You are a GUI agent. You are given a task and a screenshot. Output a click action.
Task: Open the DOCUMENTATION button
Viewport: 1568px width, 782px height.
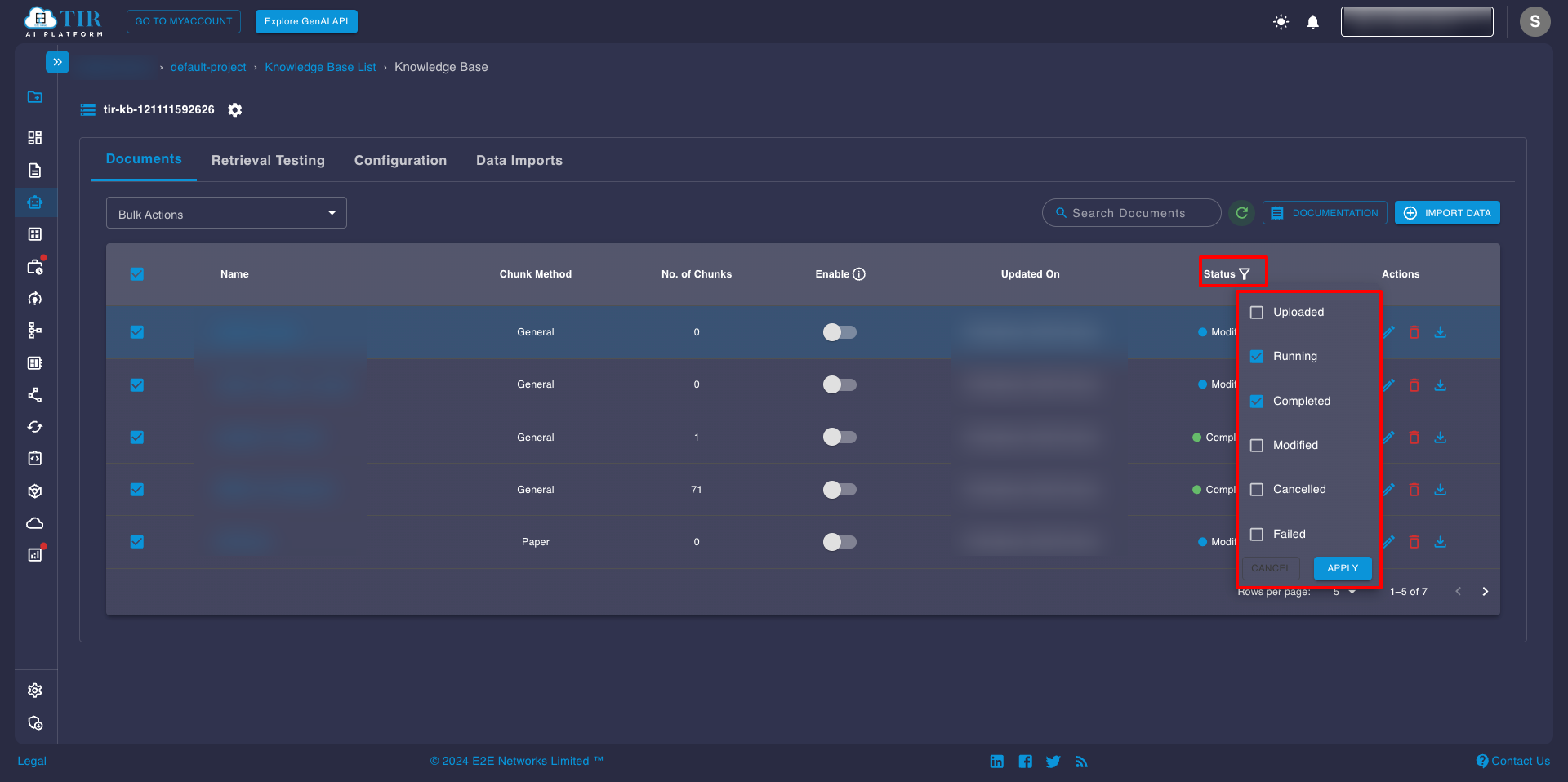(1325, 213)
